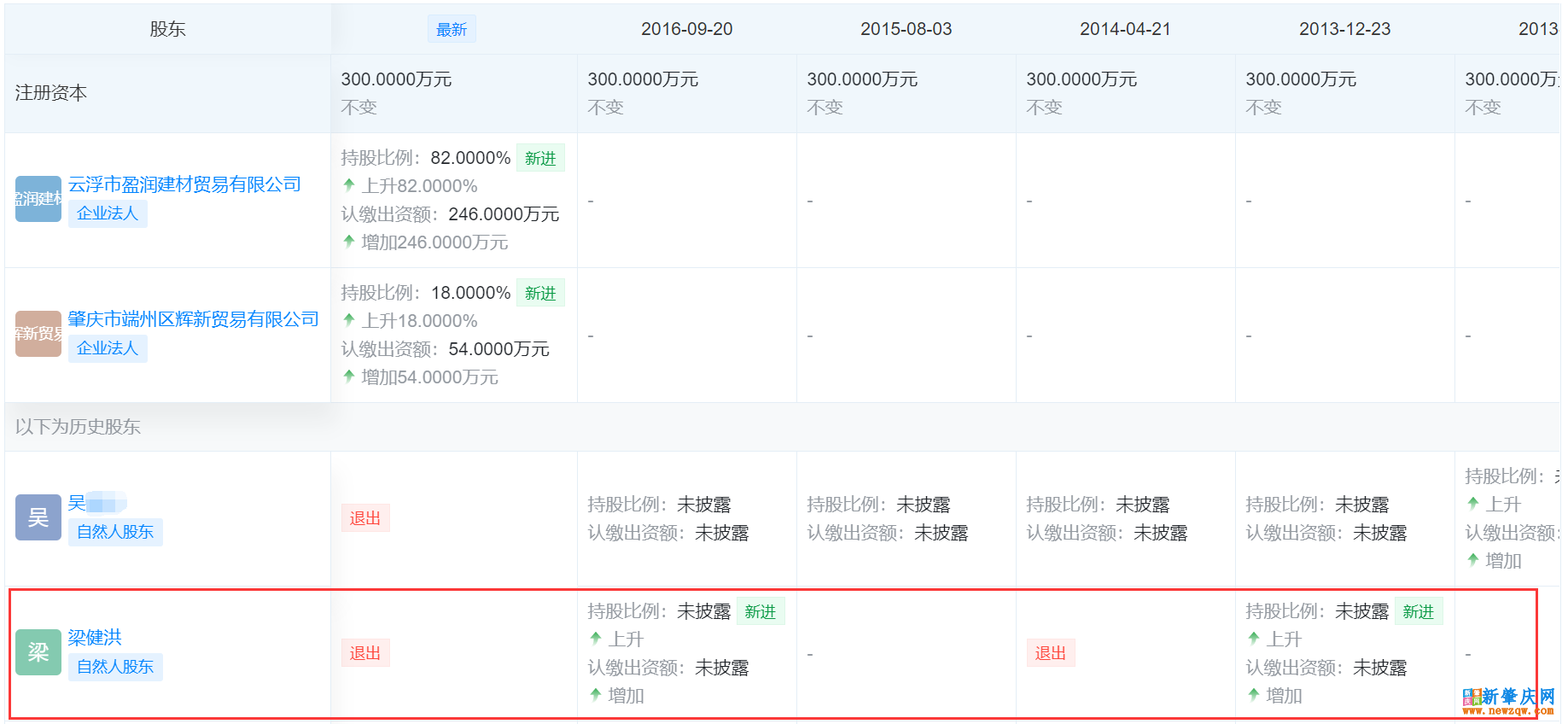Click the 梁 shareholder avatar icon
Screen dimensions: 1568x724
click(x=38, y=652)
